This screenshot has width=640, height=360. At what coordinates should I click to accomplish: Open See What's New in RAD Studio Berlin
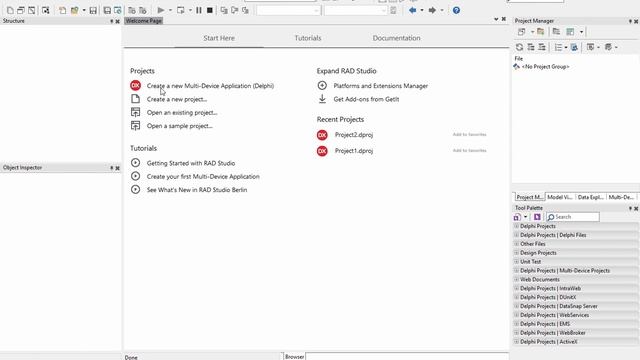pyautogui.click(x=197, y=190)
